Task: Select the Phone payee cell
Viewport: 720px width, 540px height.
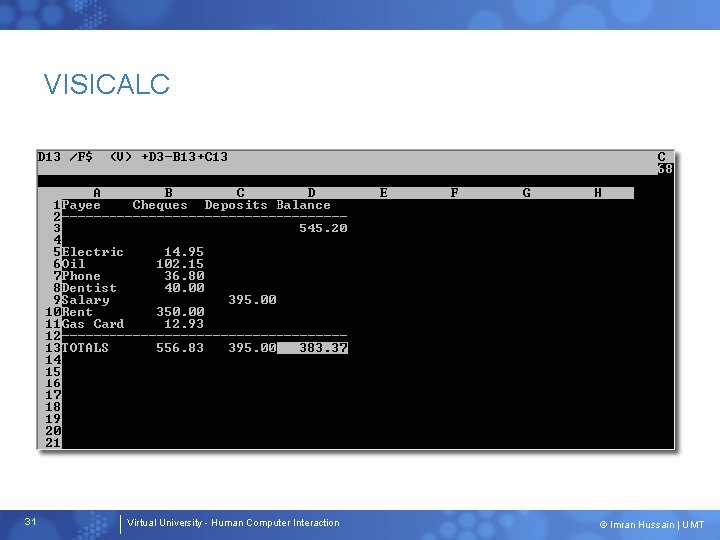Action: (81, 276)
